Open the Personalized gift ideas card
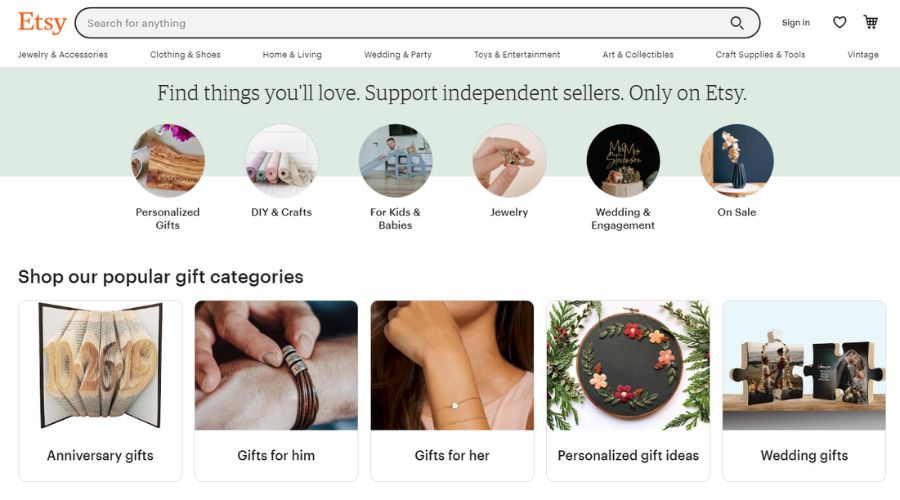 click(x=628, y=390)
